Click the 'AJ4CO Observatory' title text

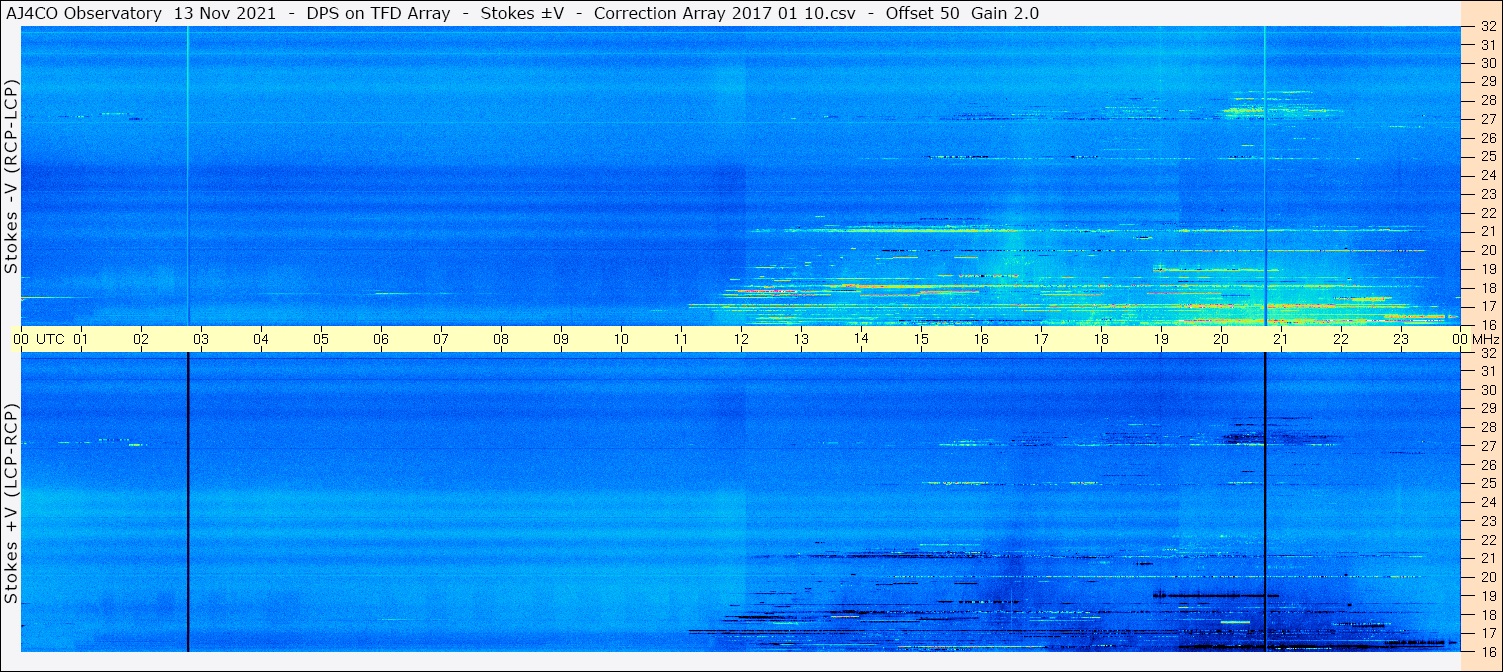[84, 13]
